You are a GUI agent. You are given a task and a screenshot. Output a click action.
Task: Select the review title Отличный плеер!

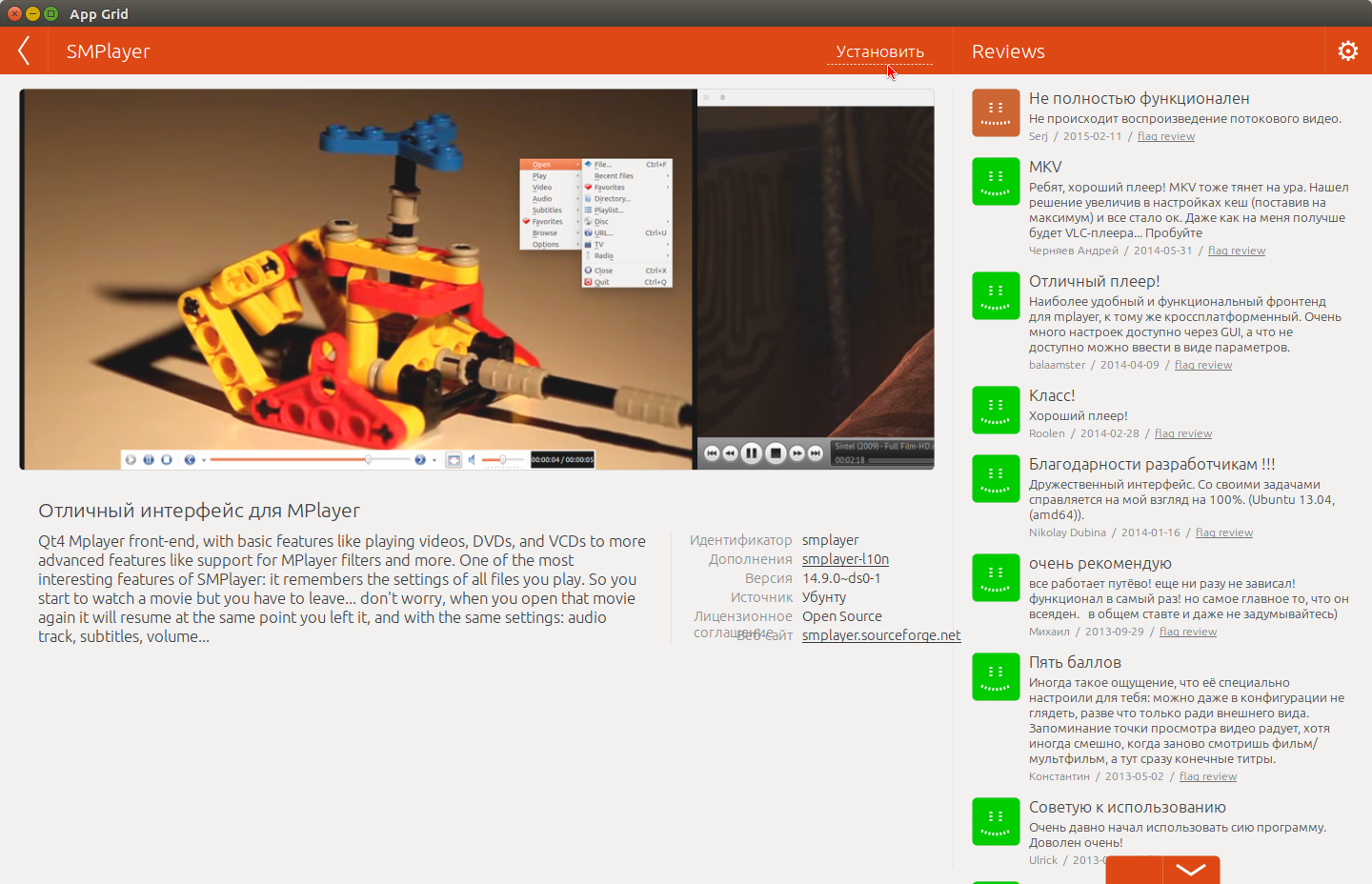point(1094,282)
